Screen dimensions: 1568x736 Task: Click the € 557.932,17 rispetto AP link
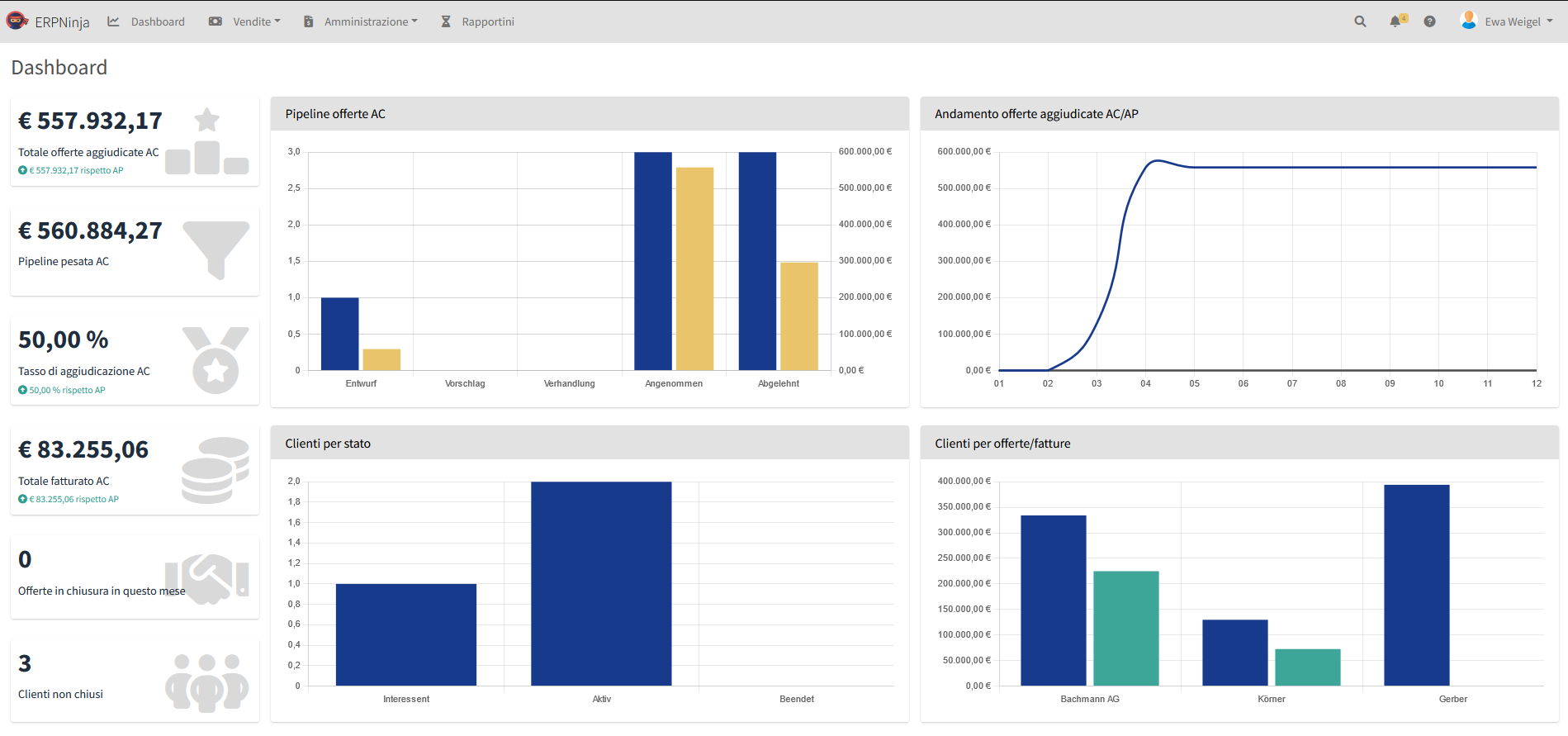pos(76,170)
